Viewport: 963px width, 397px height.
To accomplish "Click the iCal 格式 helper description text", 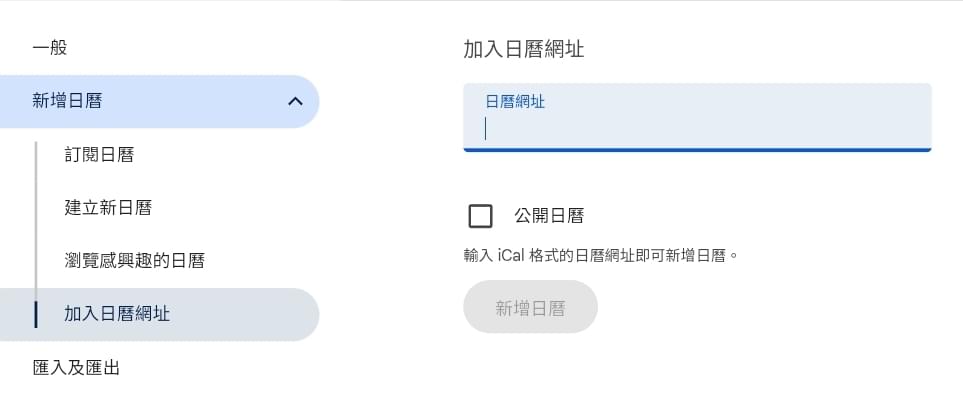I will (x=601, y=255).
